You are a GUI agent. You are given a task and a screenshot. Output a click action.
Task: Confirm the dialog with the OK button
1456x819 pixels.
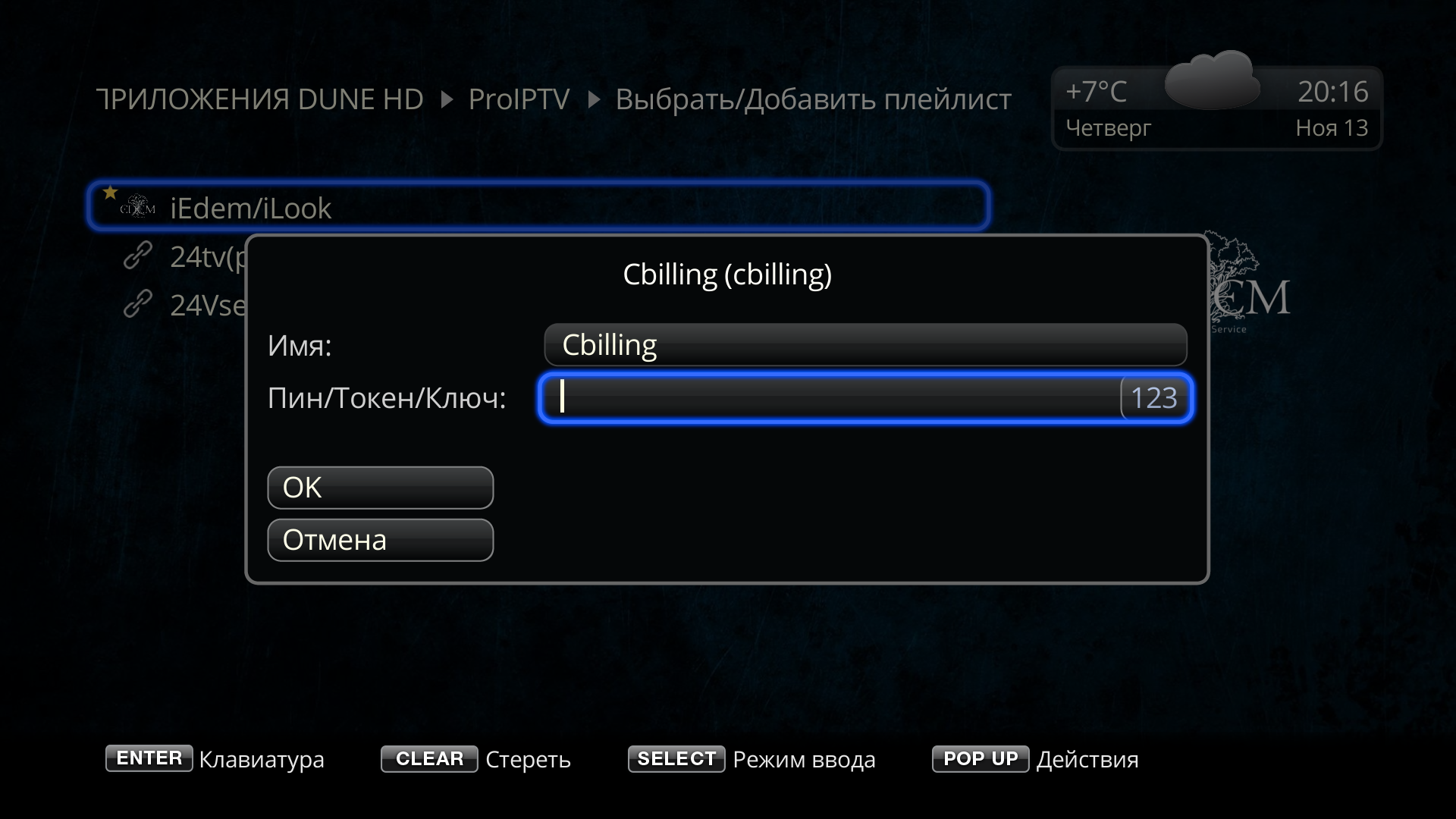[x=381, y=488]
